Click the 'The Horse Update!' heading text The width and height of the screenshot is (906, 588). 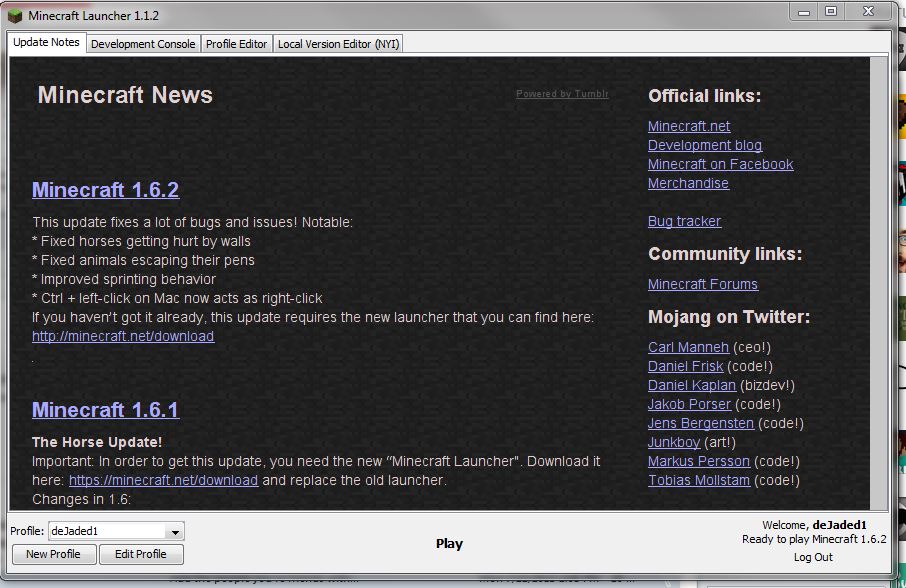(97, 442)
